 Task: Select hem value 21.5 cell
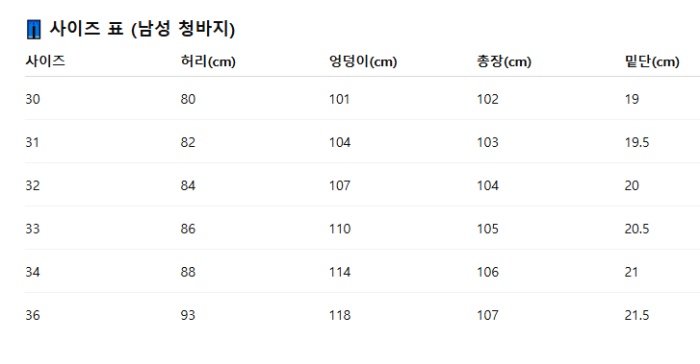tap(637, 315)
